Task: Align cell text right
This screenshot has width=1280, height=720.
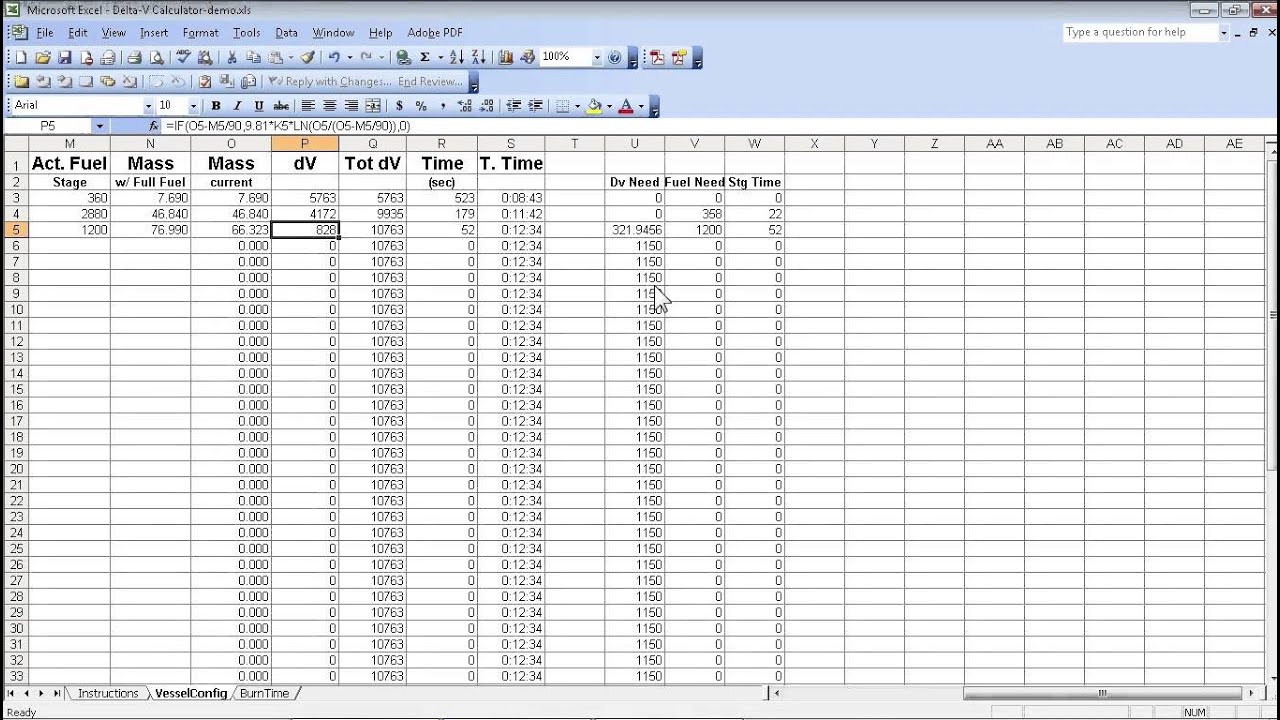Action: tap(351, 106)
